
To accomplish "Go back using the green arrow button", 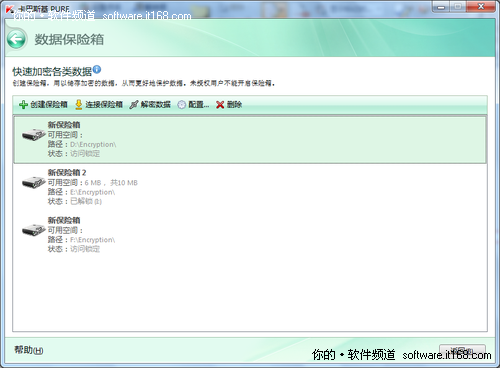I will (16, 40).
